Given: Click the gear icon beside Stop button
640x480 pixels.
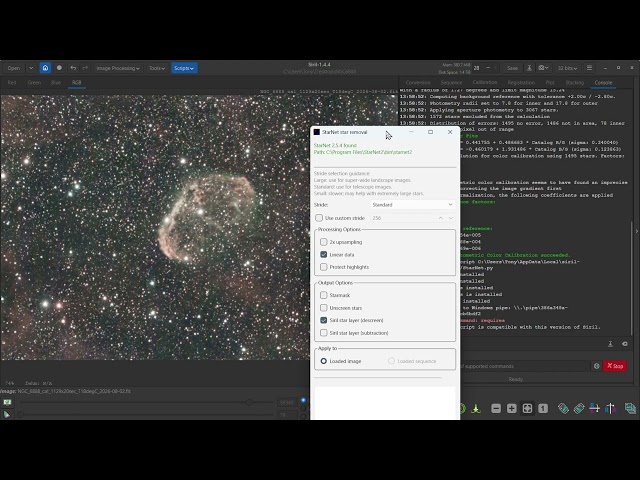Looking at the screenshot, I should 596,366.
